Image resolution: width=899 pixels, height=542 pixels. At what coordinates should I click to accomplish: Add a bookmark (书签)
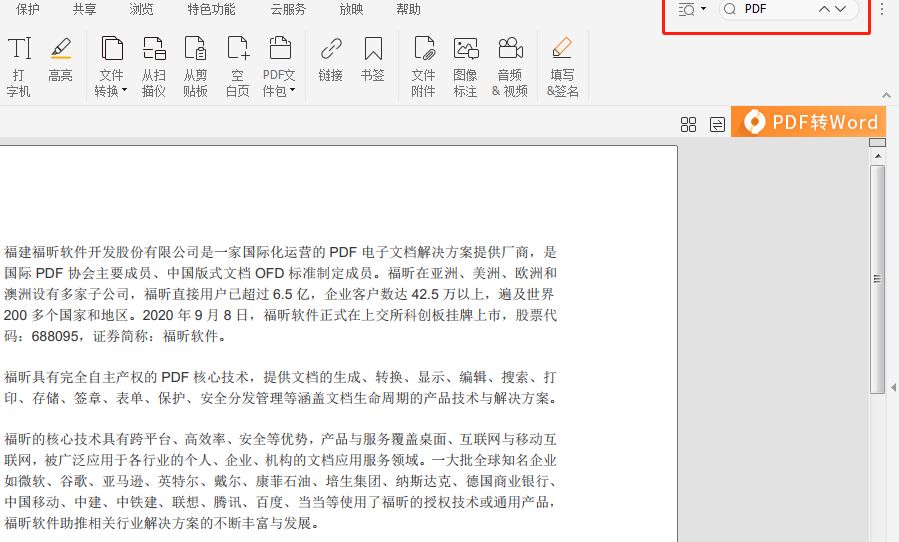click(x=372, y=59)
